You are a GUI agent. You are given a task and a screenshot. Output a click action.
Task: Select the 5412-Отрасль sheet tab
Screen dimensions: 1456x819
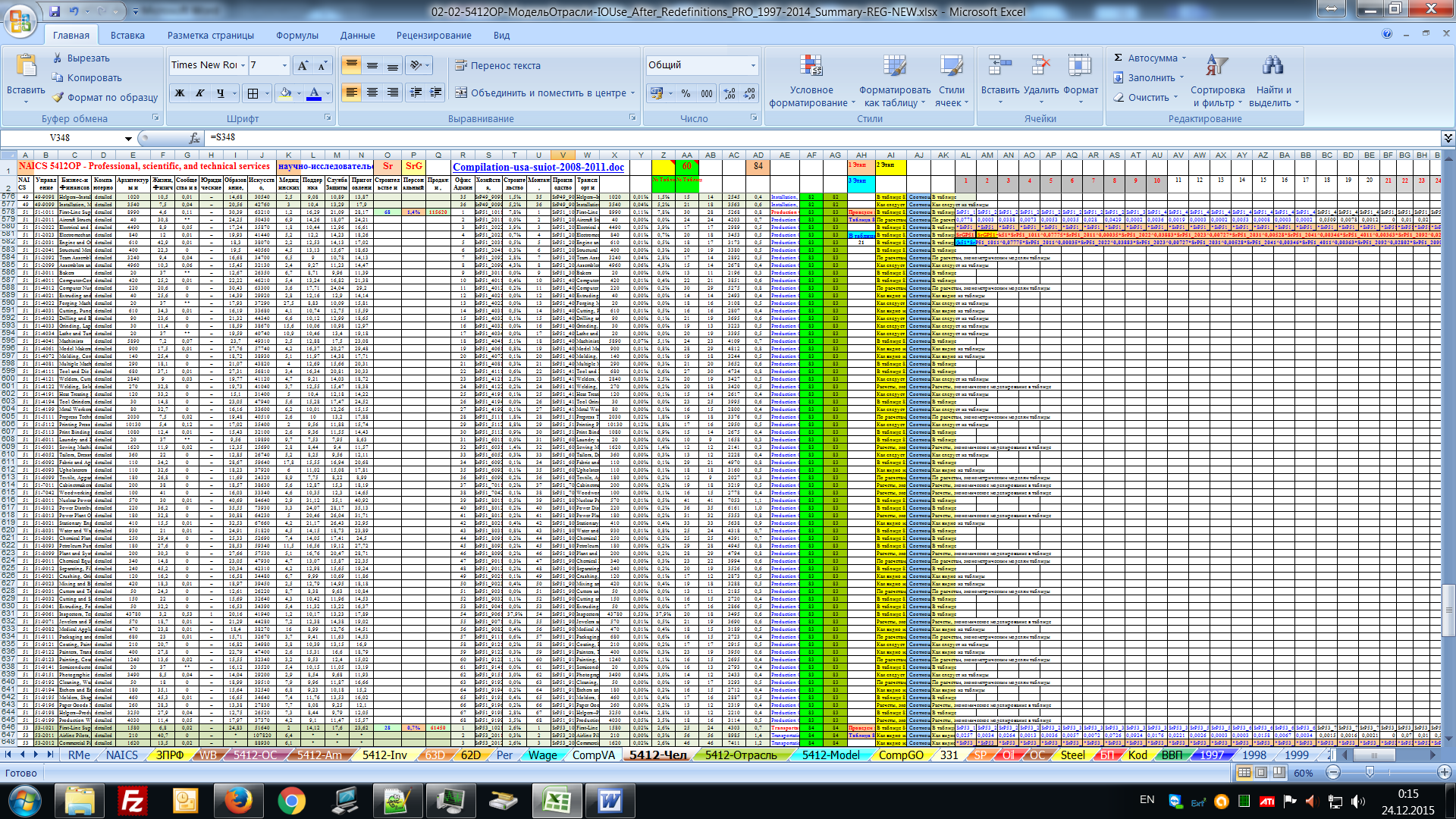click(740, 755)
